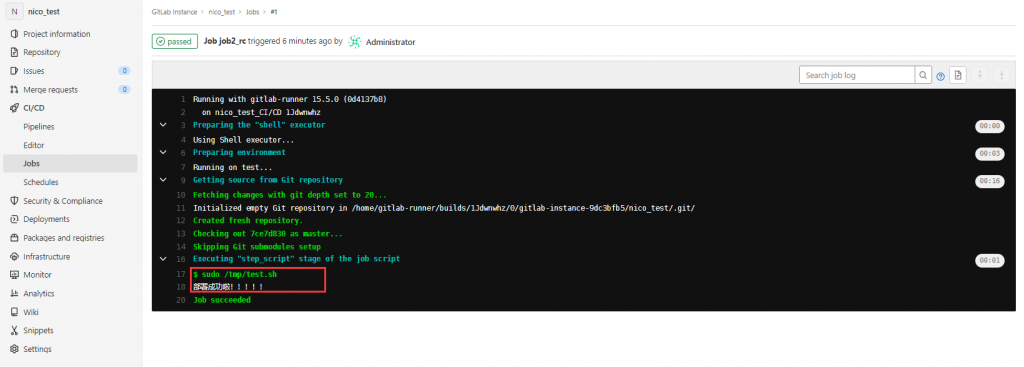Click the Infrastructure sidebar icon
This screenshot has height=367, width=1024.
tap(14, 257)
